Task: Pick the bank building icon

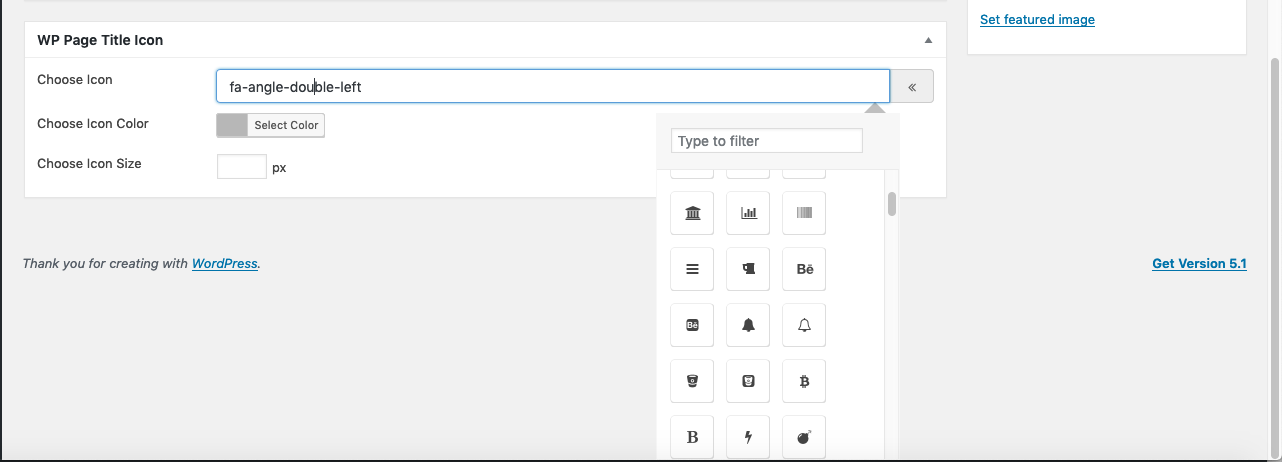Action: 692,213
